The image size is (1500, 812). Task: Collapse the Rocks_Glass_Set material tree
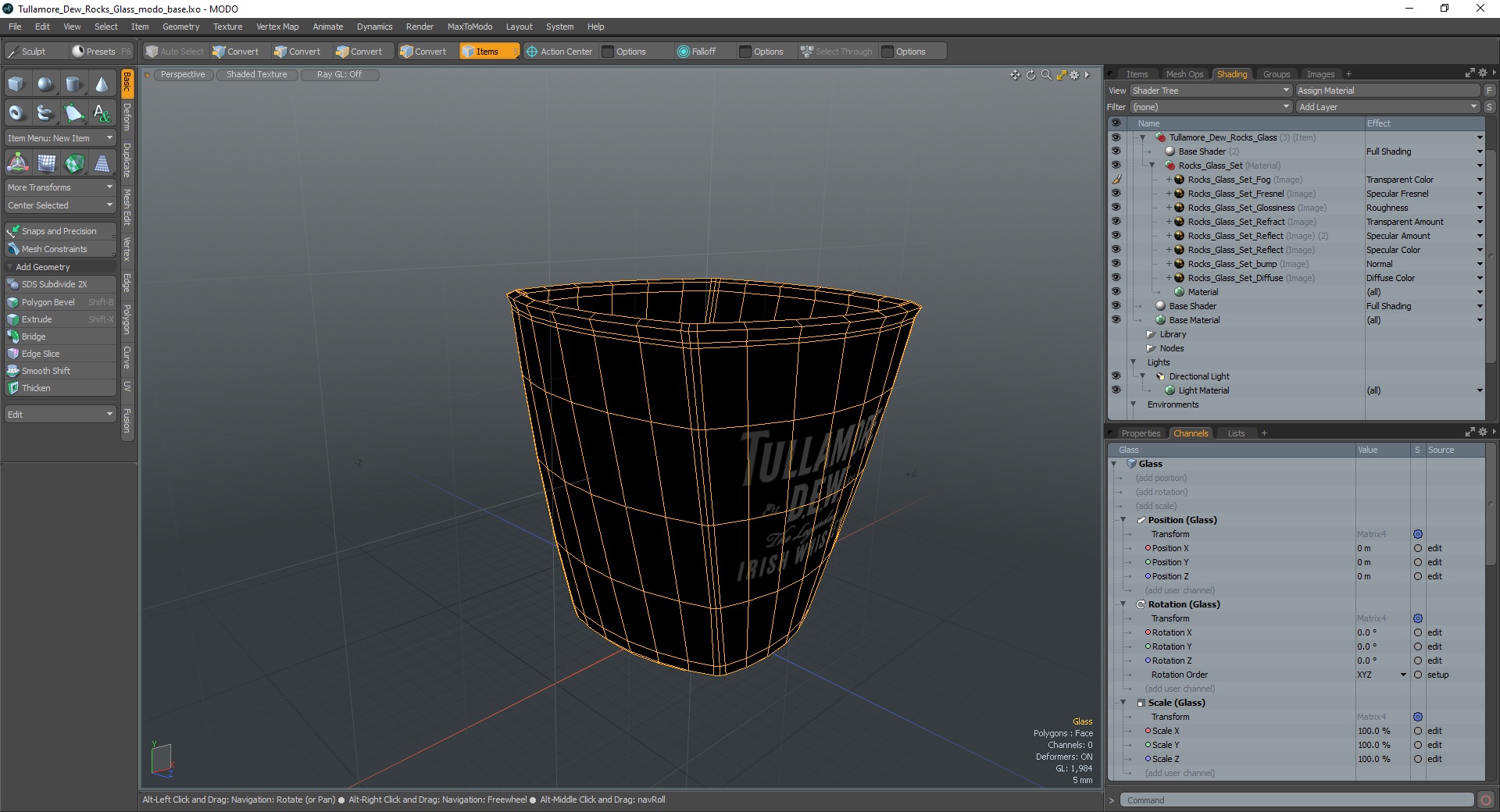click(1152, 166)
